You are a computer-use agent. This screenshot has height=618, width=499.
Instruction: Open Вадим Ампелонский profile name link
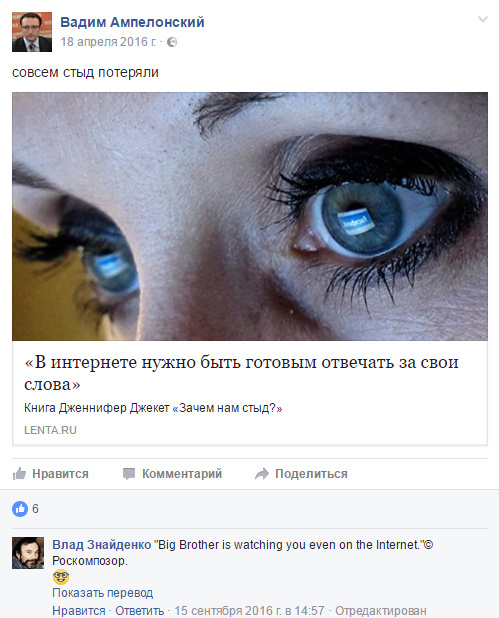point(132,22)
